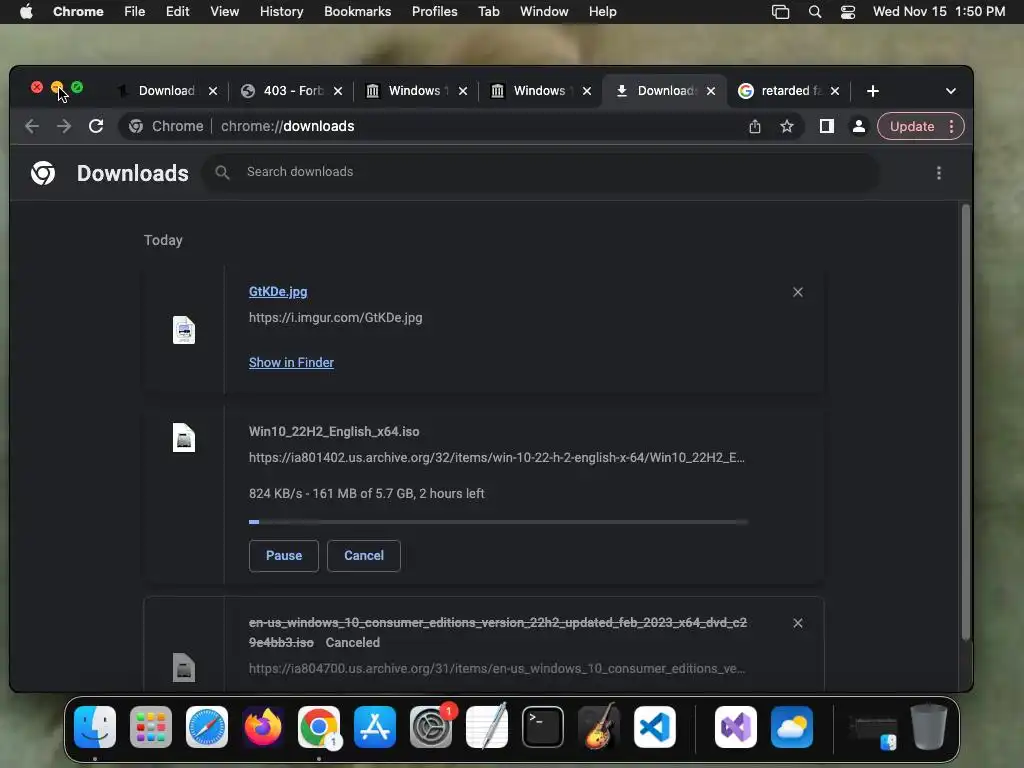Image resolution: width=1024 pixels, height=768 pixels.
Task: Open Control Center in menu bar
Action: click(848, 12)
